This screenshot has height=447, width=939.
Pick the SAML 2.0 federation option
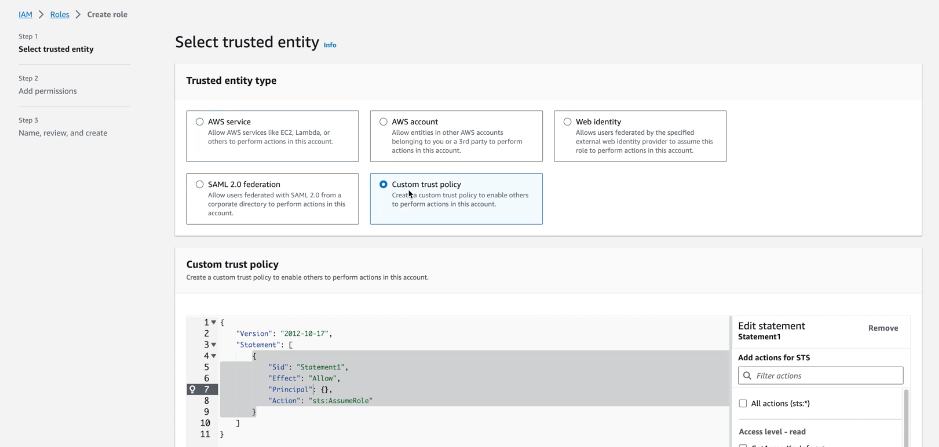point(200,185)
